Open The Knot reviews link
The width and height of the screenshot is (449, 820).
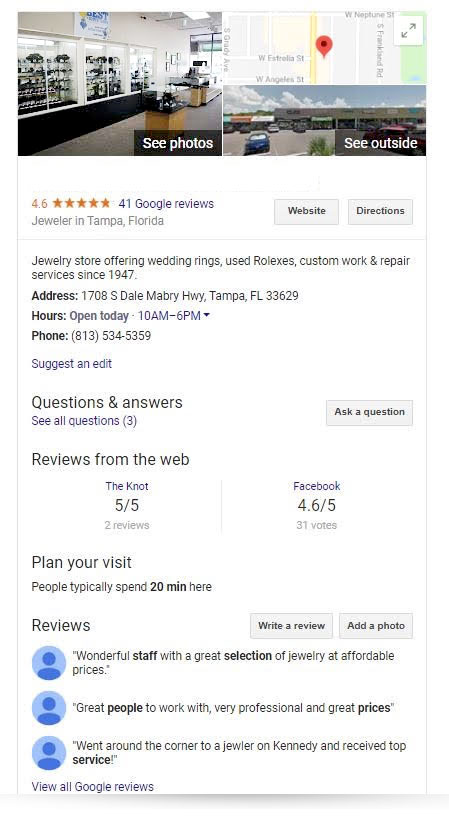tap(127, 486)
